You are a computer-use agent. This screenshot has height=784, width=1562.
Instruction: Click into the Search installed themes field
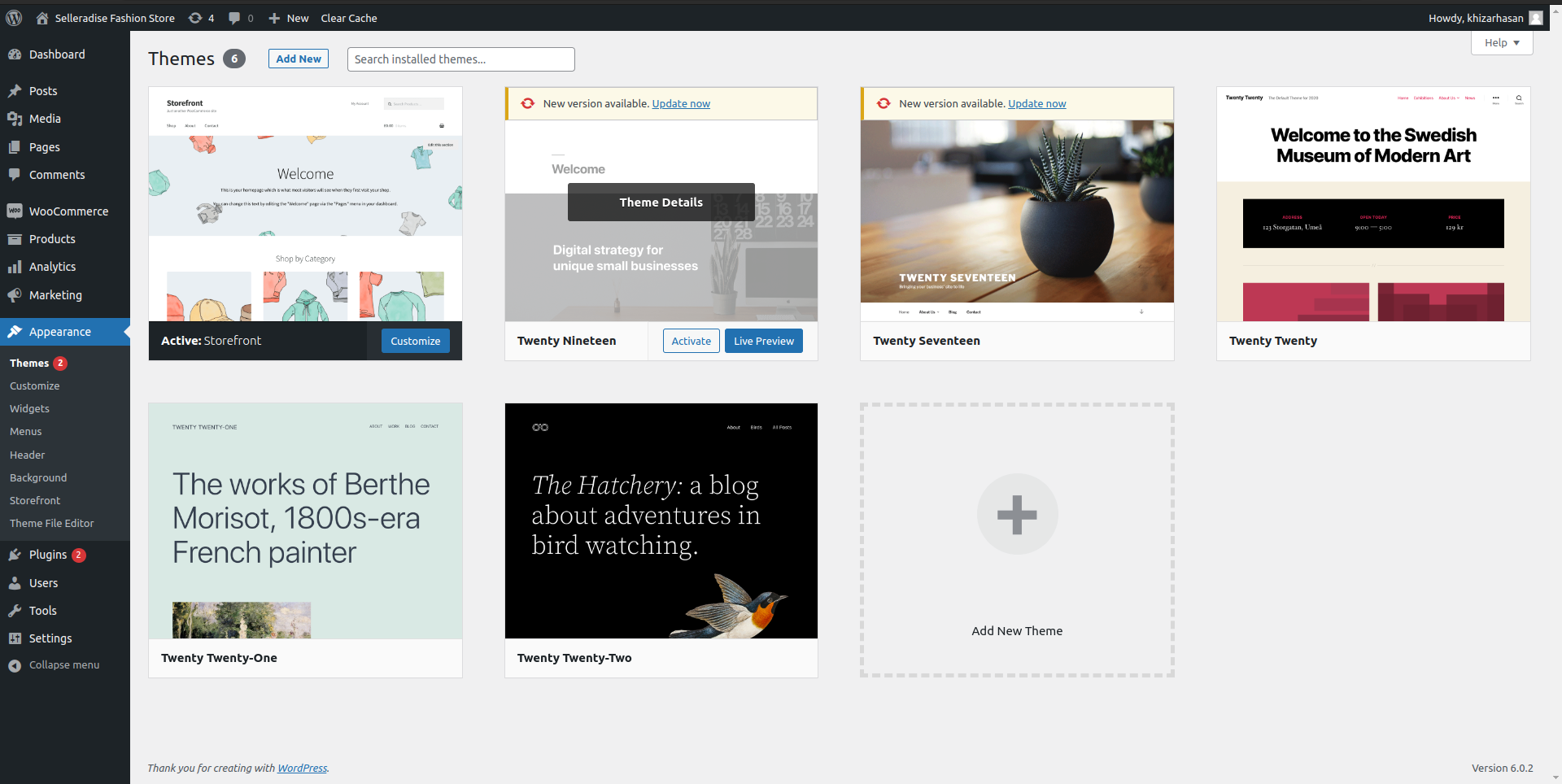coord(460,59)
